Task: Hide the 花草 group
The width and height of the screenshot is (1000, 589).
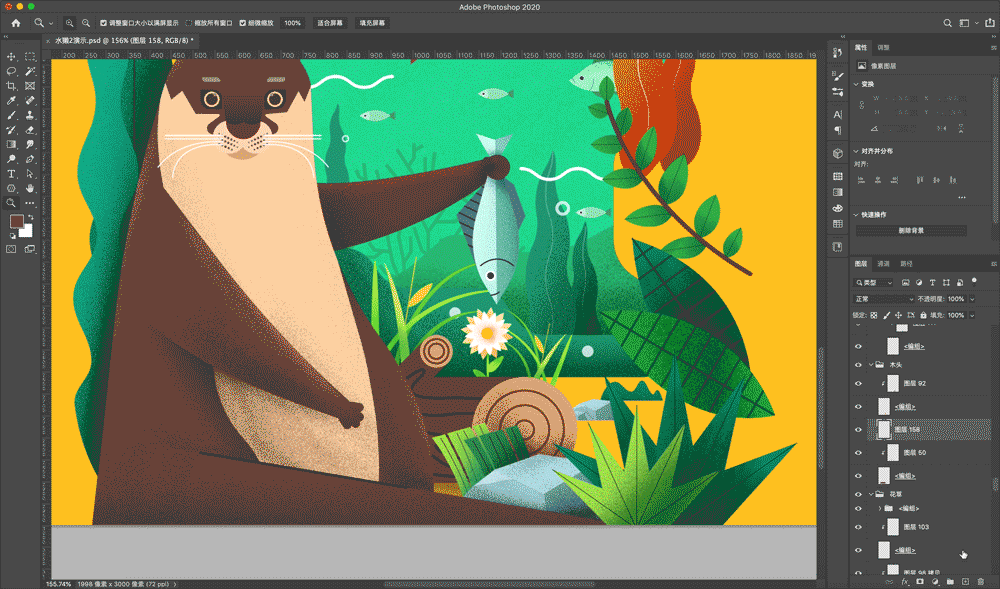Action: tap(858, 494)
